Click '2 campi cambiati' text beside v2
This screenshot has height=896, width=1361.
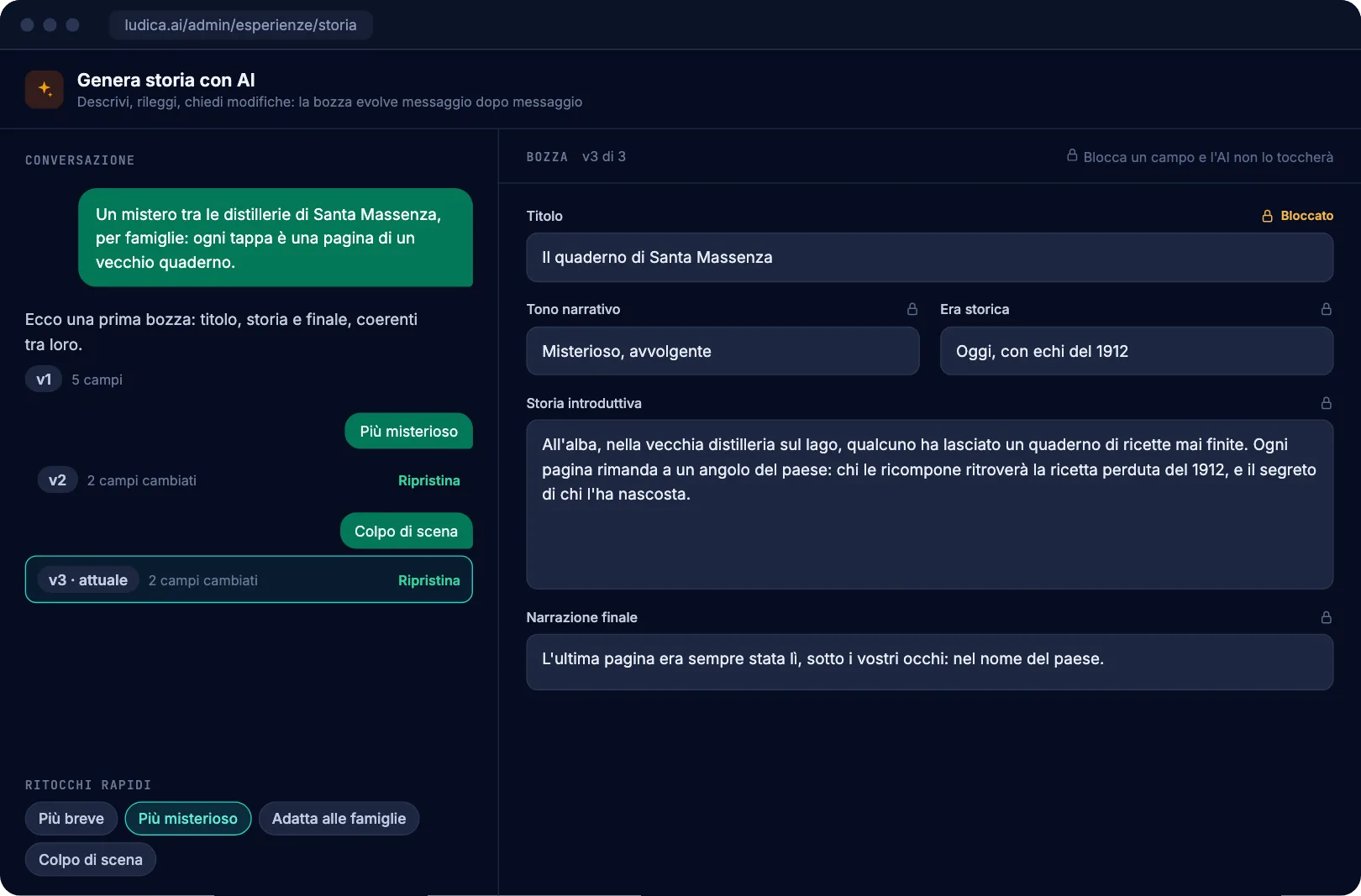click(142, 480)
